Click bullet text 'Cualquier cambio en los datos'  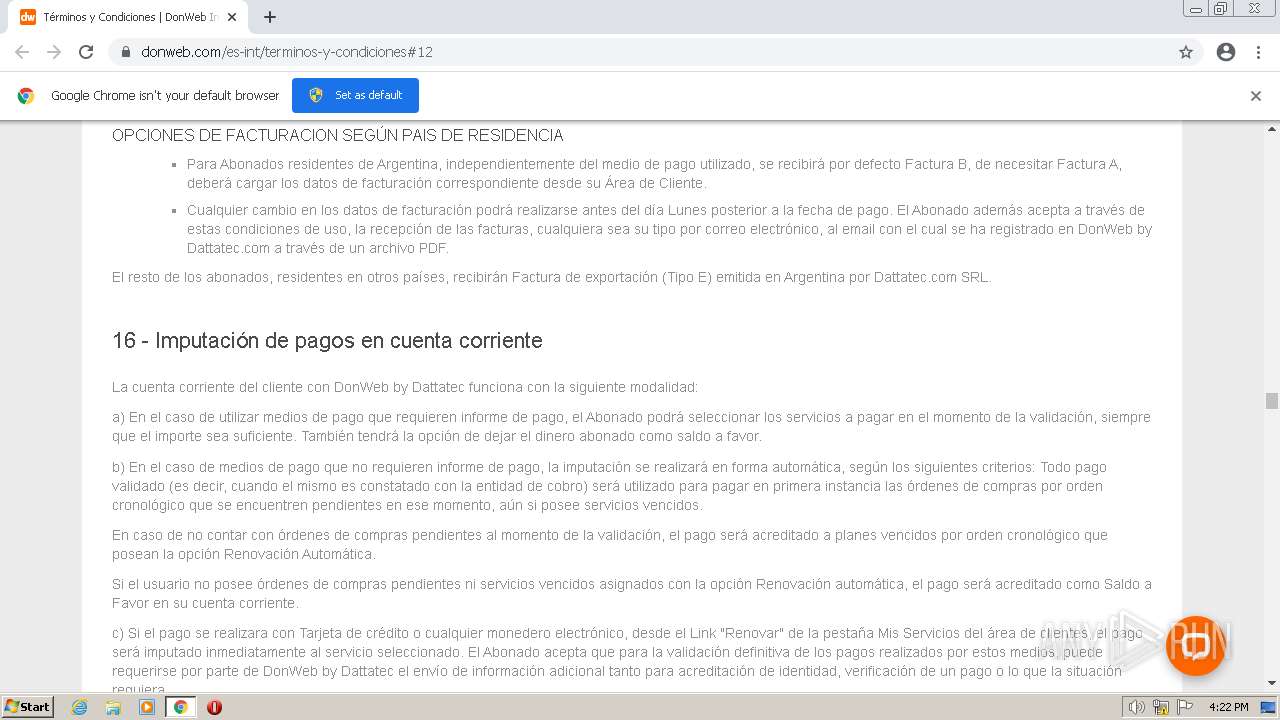tap(669, 229)
